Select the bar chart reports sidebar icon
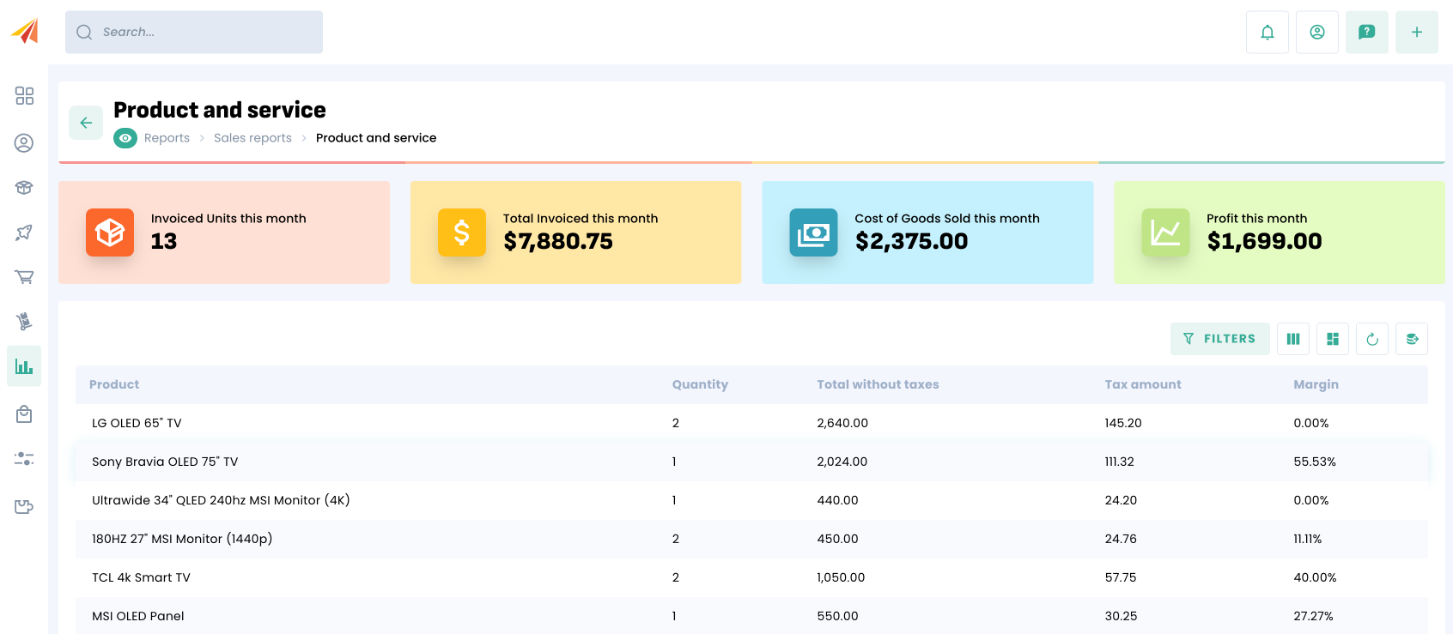This screenshot has width=1453, height=634. [24, 366]
